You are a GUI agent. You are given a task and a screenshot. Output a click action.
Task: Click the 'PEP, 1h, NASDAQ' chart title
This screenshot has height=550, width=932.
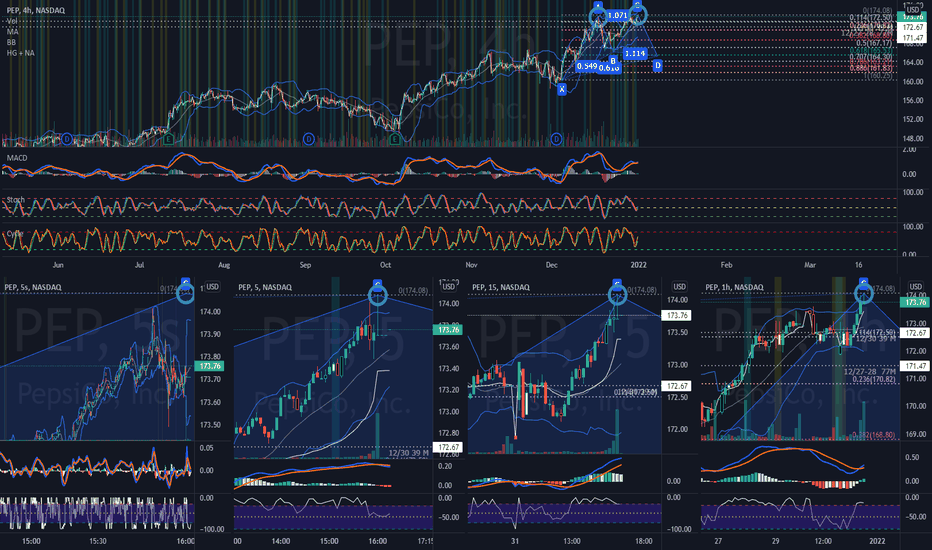[x=734, y=287]
